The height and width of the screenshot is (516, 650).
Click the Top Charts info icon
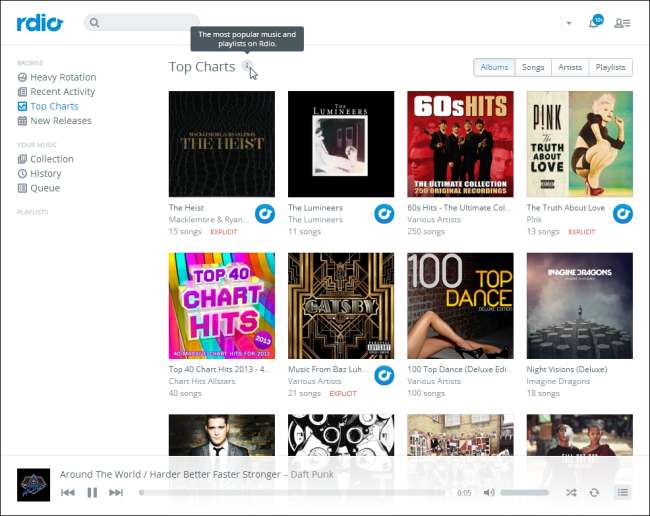coord(247,65)
